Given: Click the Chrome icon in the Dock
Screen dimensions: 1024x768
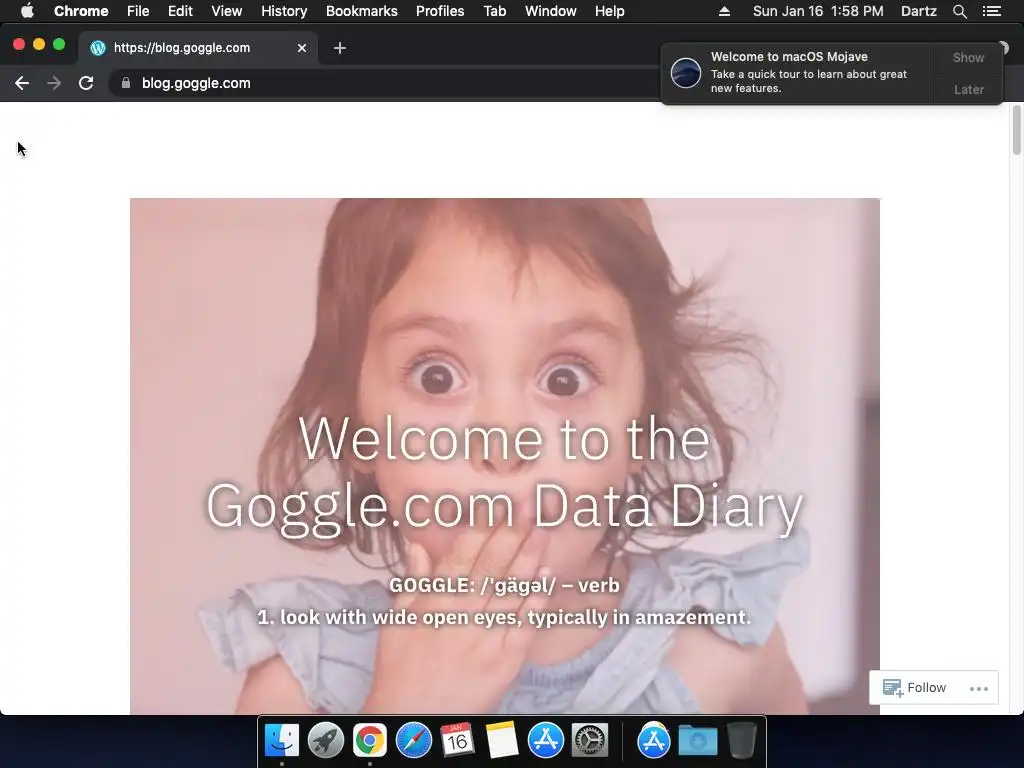Looking at the screenshot, I should 370,740.
